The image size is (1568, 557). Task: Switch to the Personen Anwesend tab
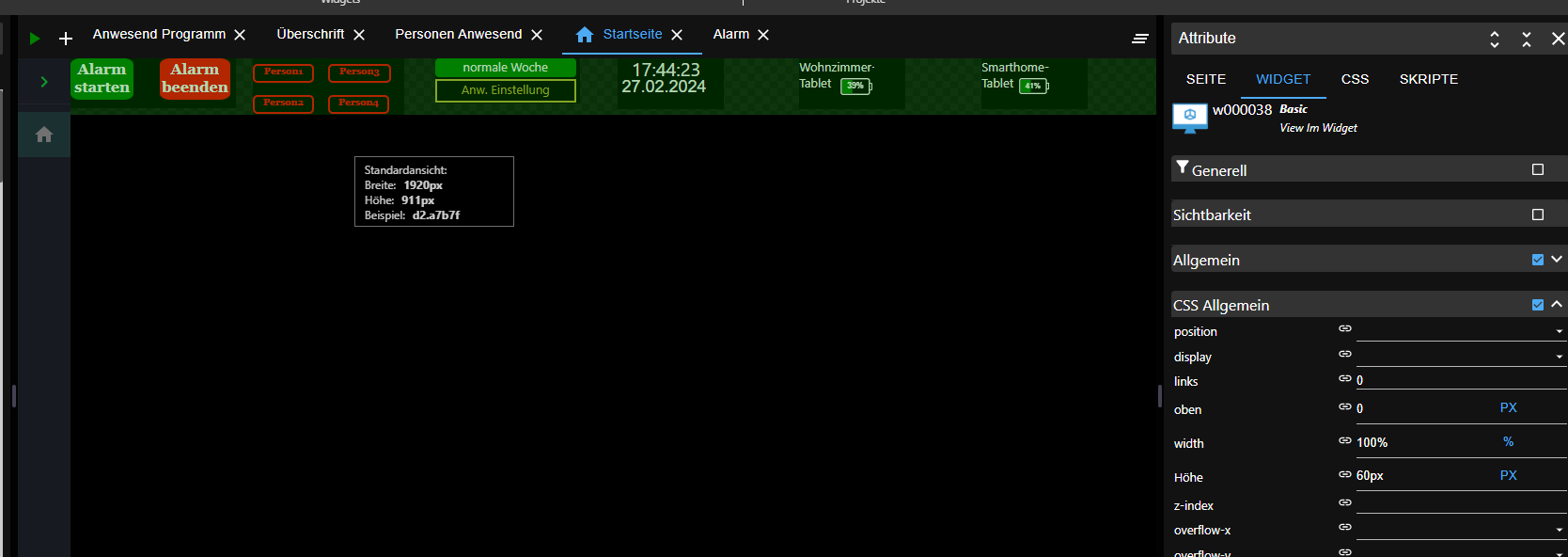pos(458,34)
